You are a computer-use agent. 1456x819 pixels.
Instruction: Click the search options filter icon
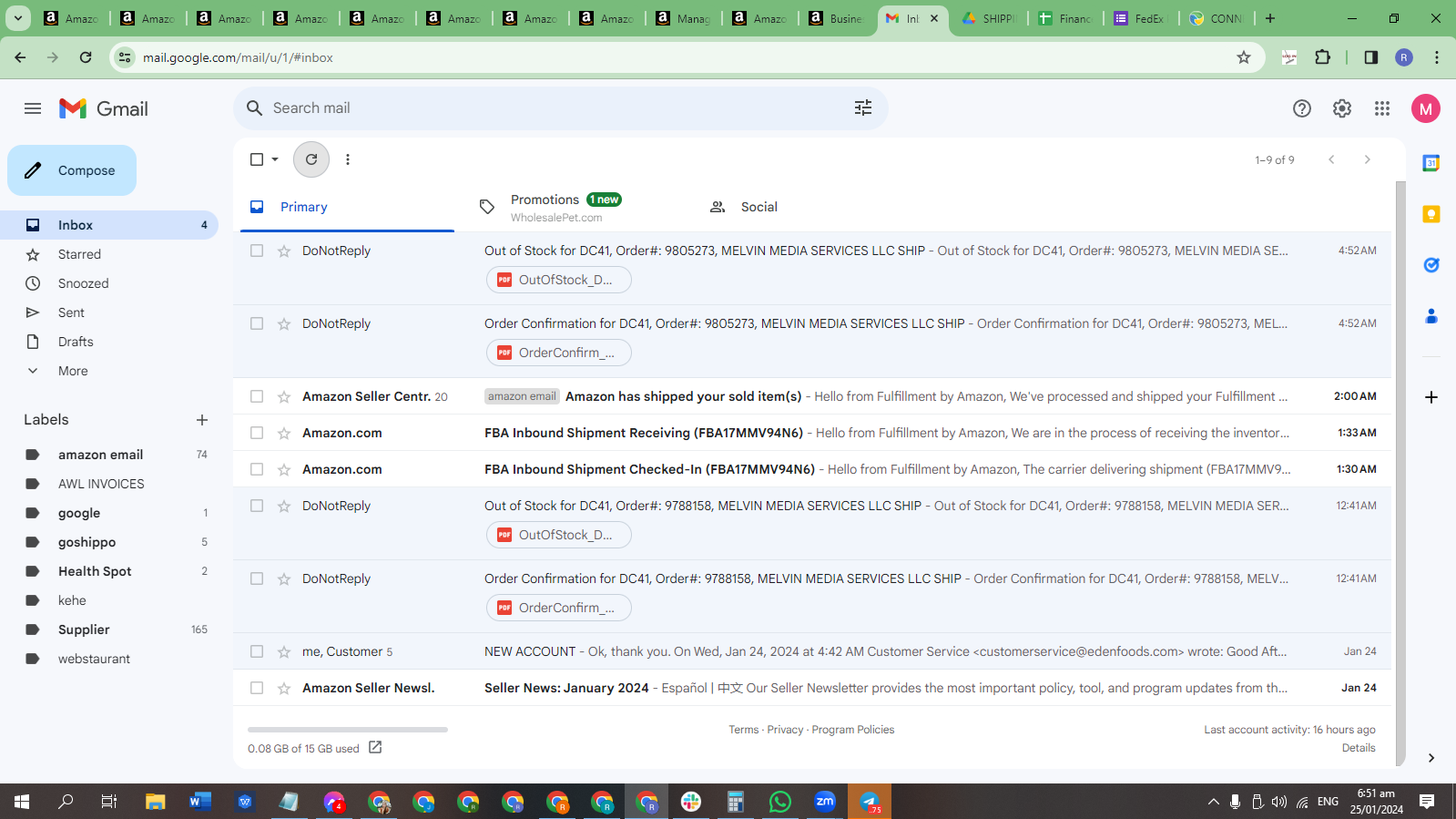tap(863, 108)
